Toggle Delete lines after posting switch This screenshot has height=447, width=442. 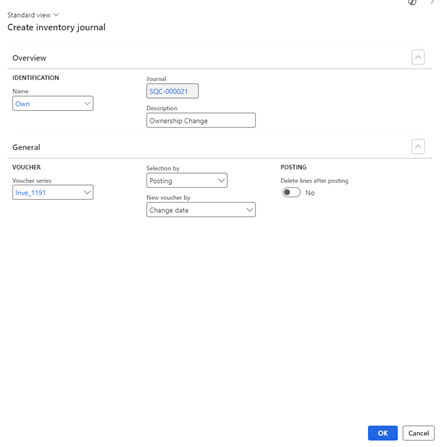[291, 192]
